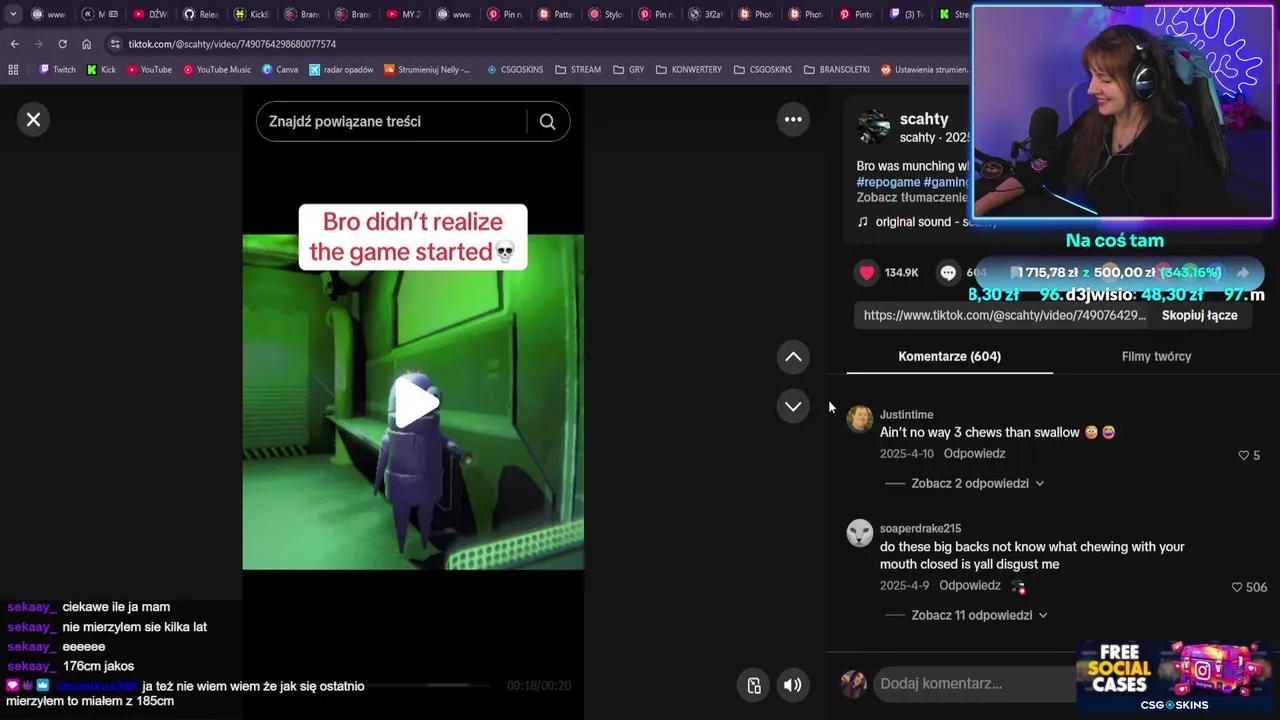1280x720 pixels.
Task: Click Skopiuj łącze button
Action: click(1199, 315)
